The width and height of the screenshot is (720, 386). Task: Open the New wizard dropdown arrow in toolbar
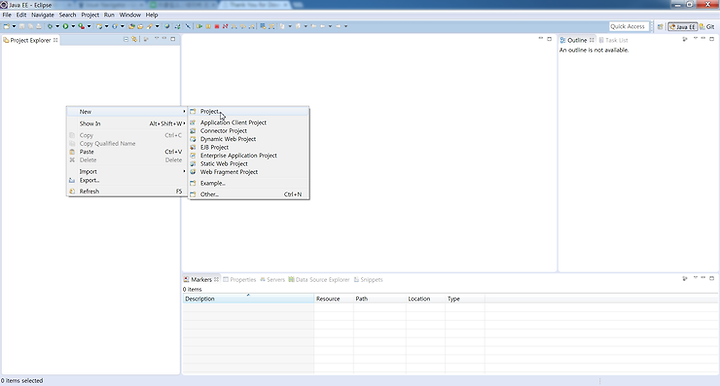(x=14, y=26)
